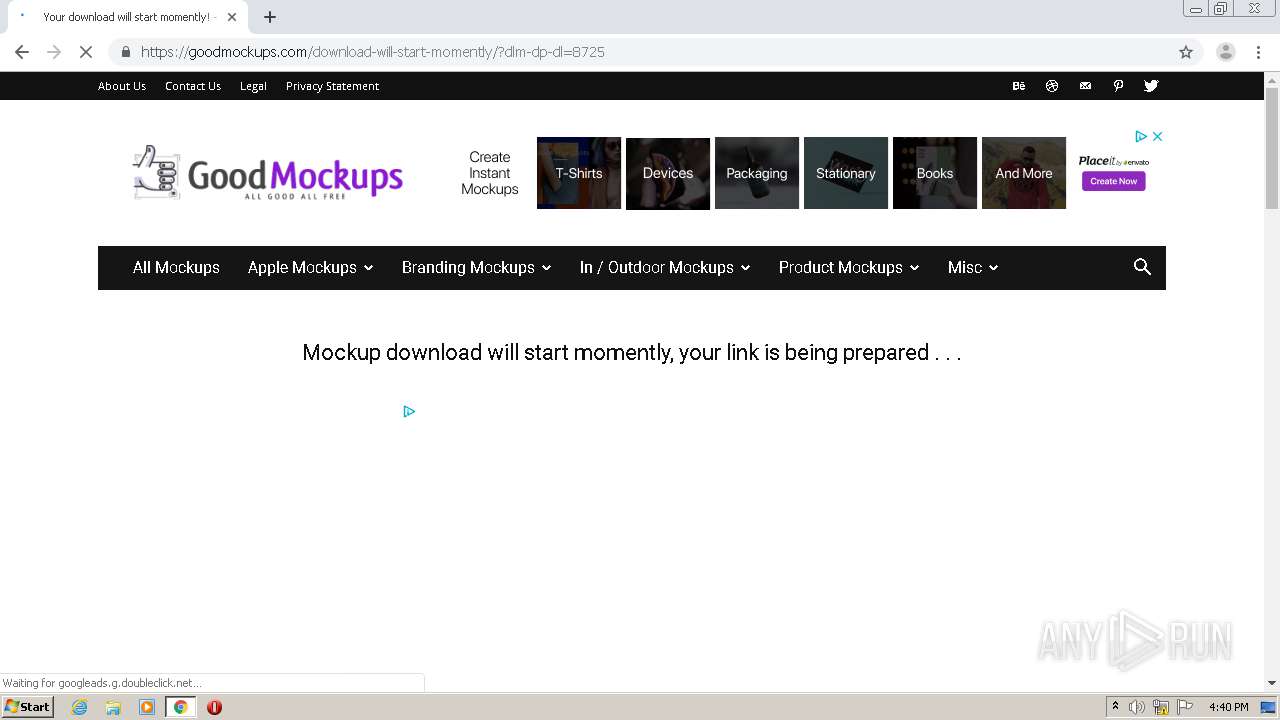Select Packaging ad thumbnail
1280x720 pixels.
757,173
